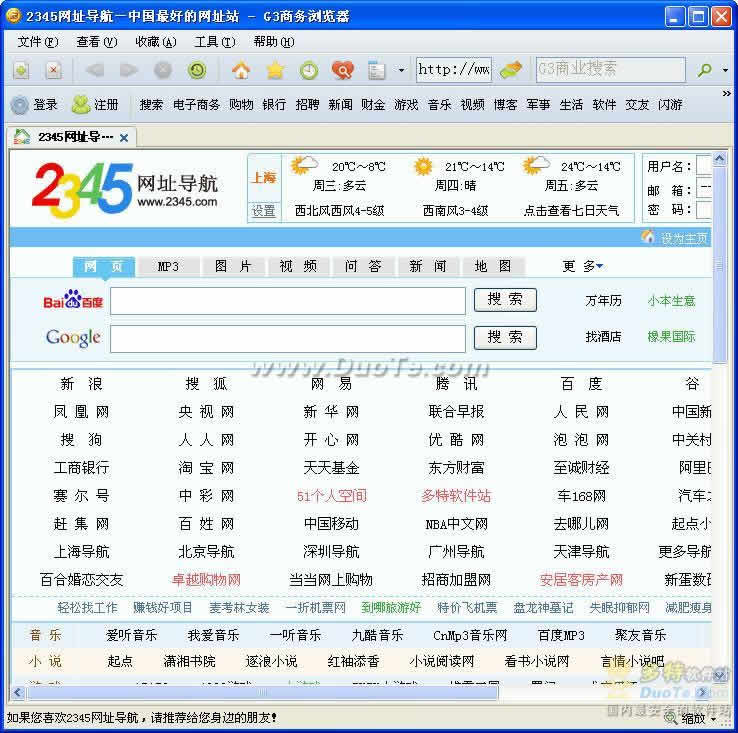Open history with the clock icon
Screen dimensions: 738x733
309,71
